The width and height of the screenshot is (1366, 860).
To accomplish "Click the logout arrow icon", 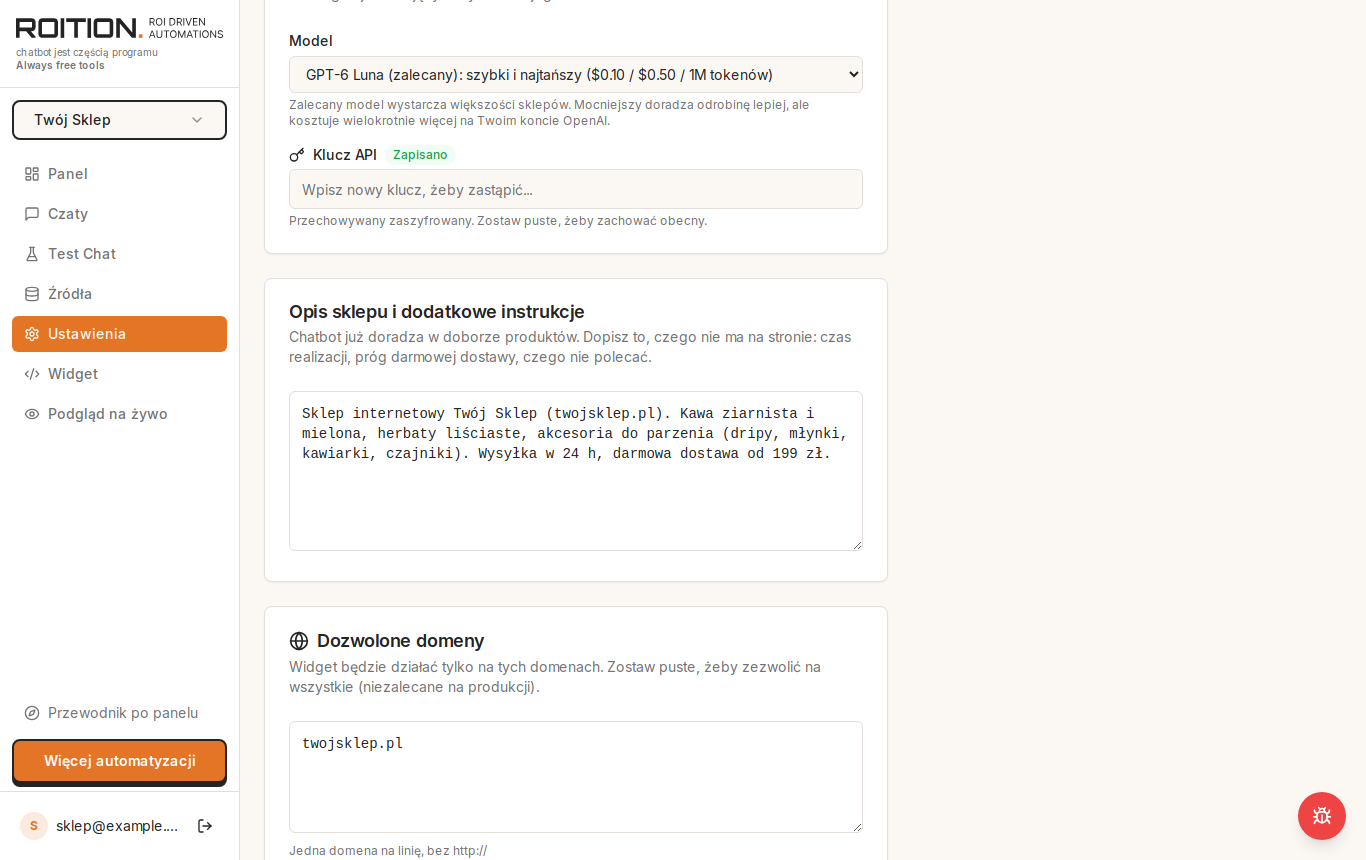I will (x=205, y=826).
